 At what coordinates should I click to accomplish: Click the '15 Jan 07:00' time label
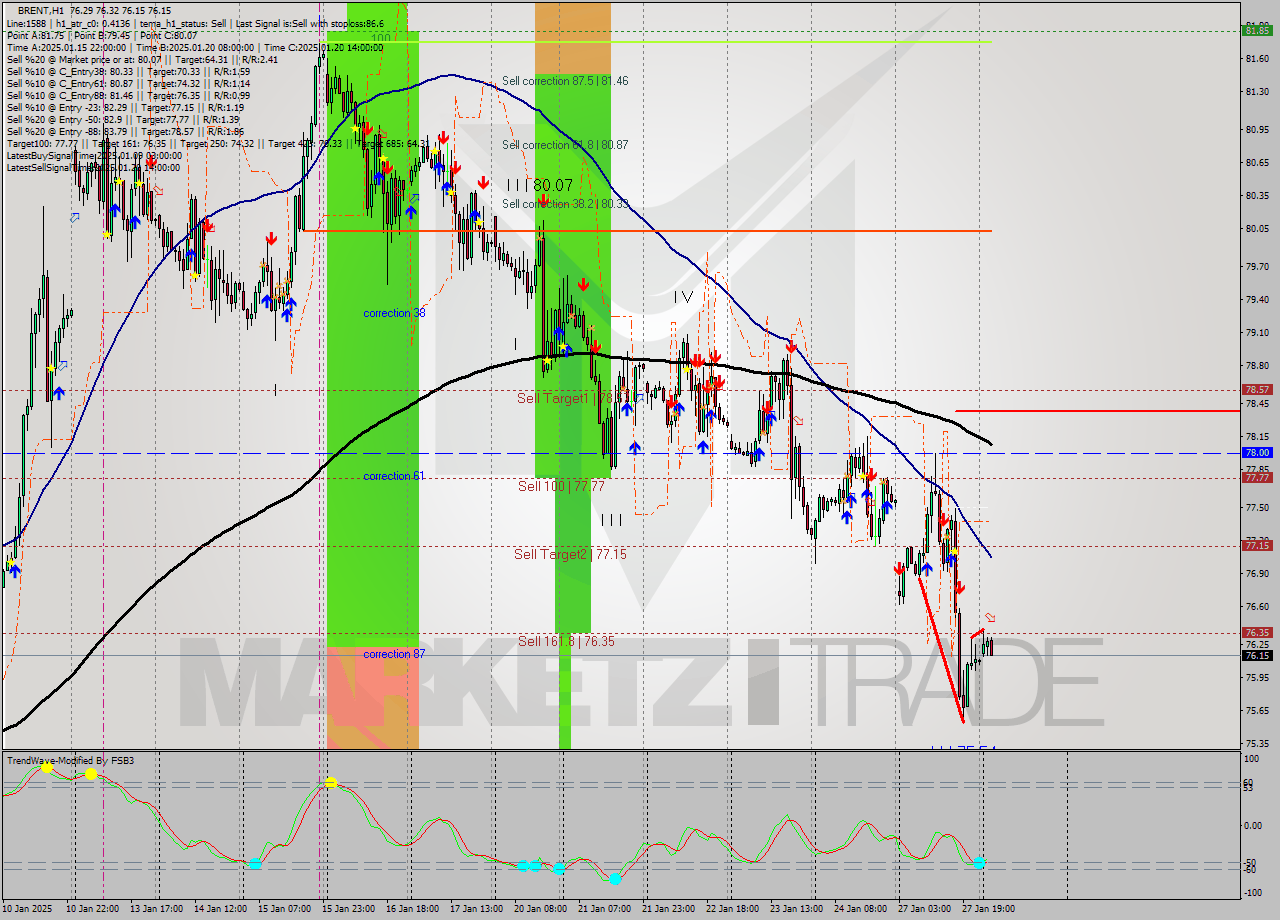click(x=283, y=909)
